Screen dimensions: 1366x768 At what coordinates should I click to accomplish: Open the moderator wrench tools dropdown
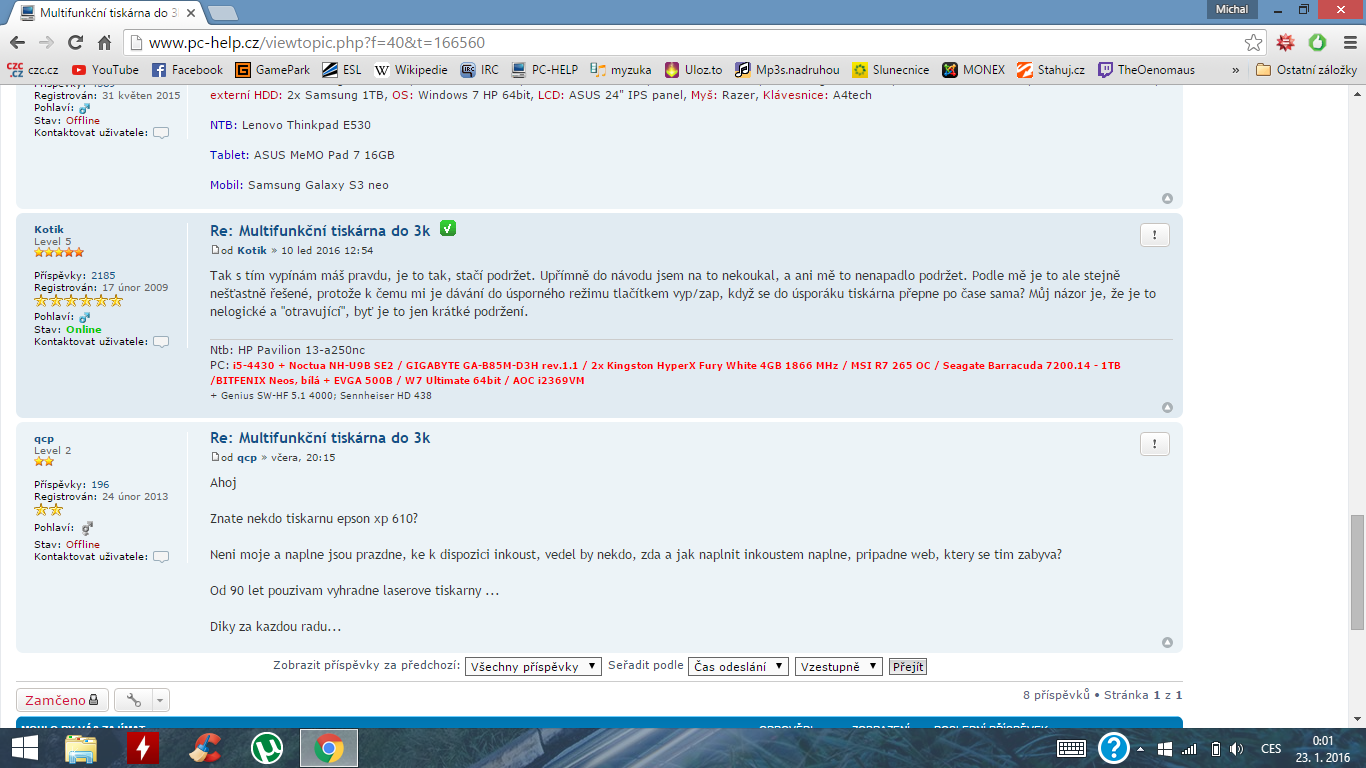click(141, 700)
